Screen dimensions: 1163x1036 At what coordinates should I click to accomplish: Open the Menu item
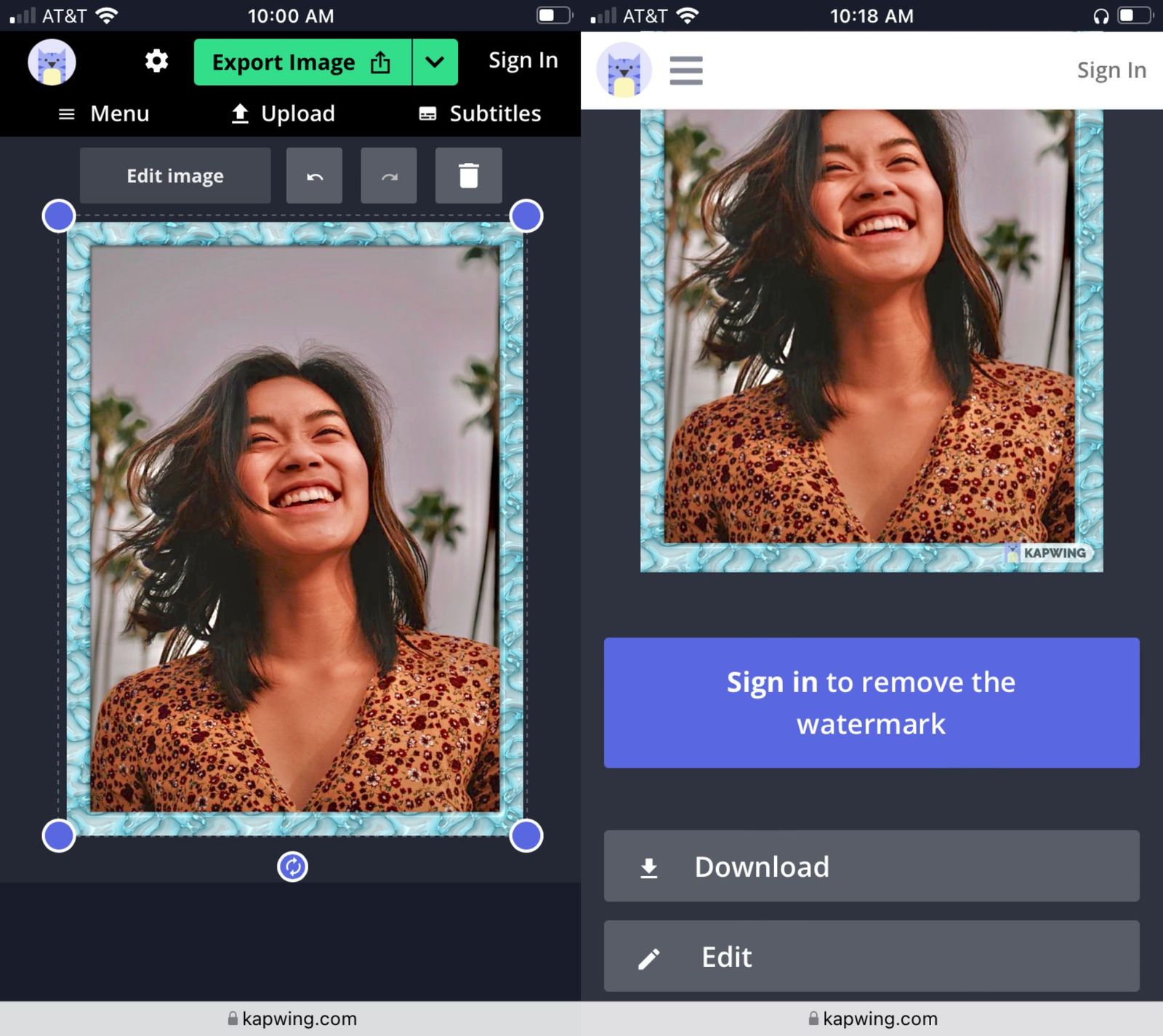tap(104, 113)
